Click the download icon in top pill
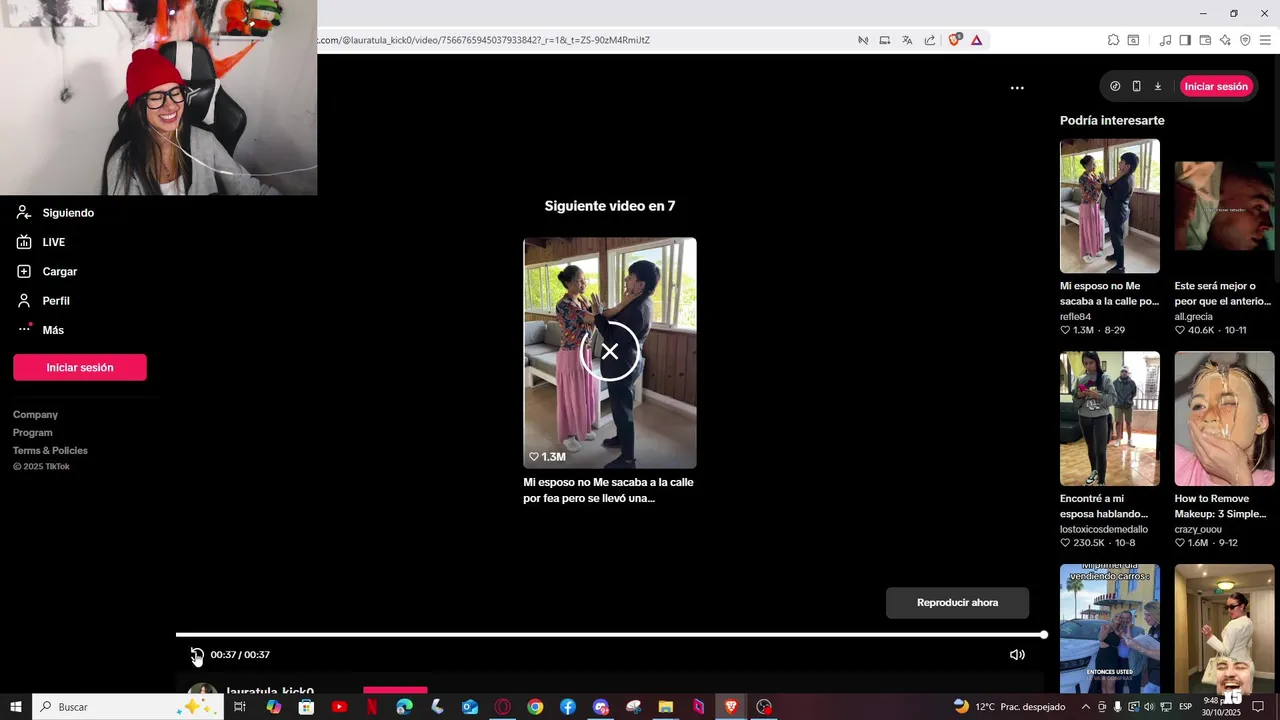Screen dimensions: 1280x720 tap(1158, 86)
